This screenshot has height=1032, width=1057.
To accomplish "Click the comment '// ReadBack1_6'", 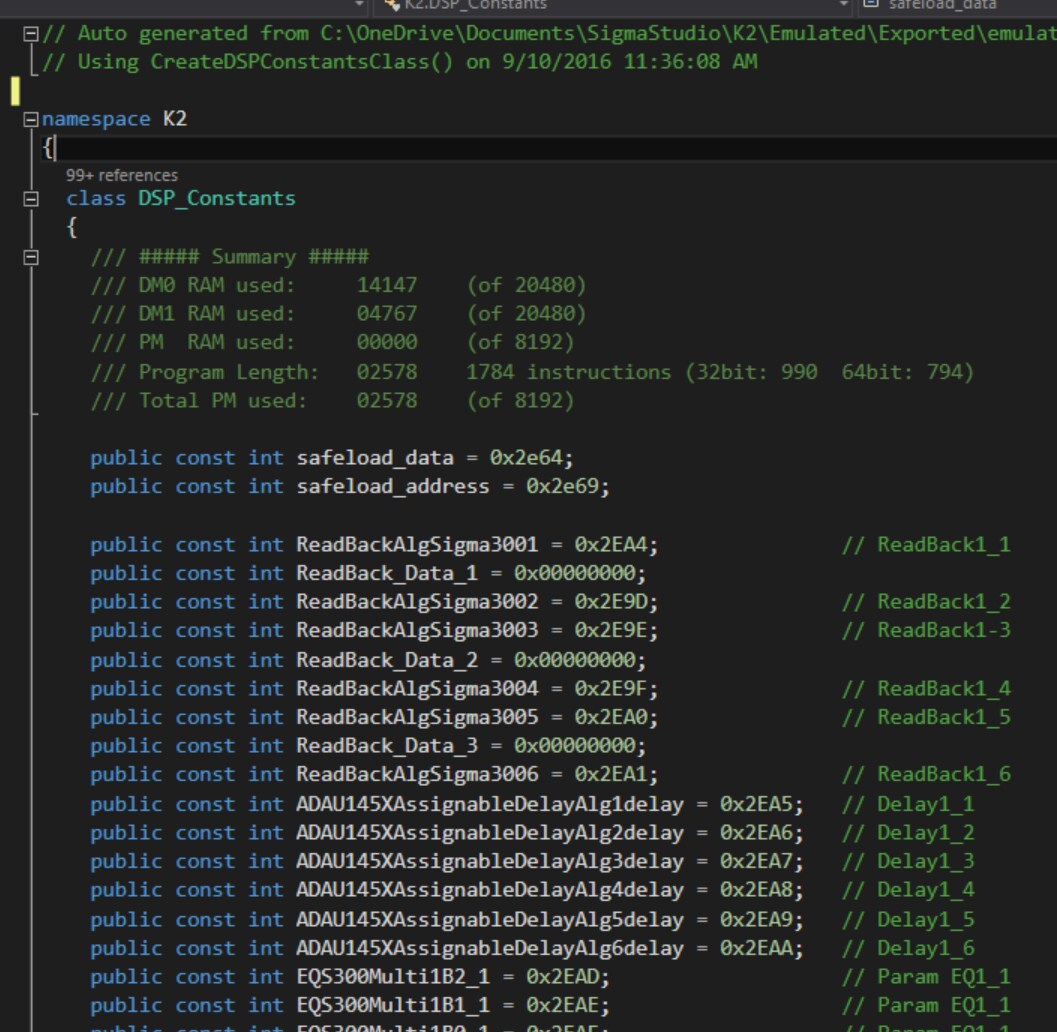I will click(926, 775).
